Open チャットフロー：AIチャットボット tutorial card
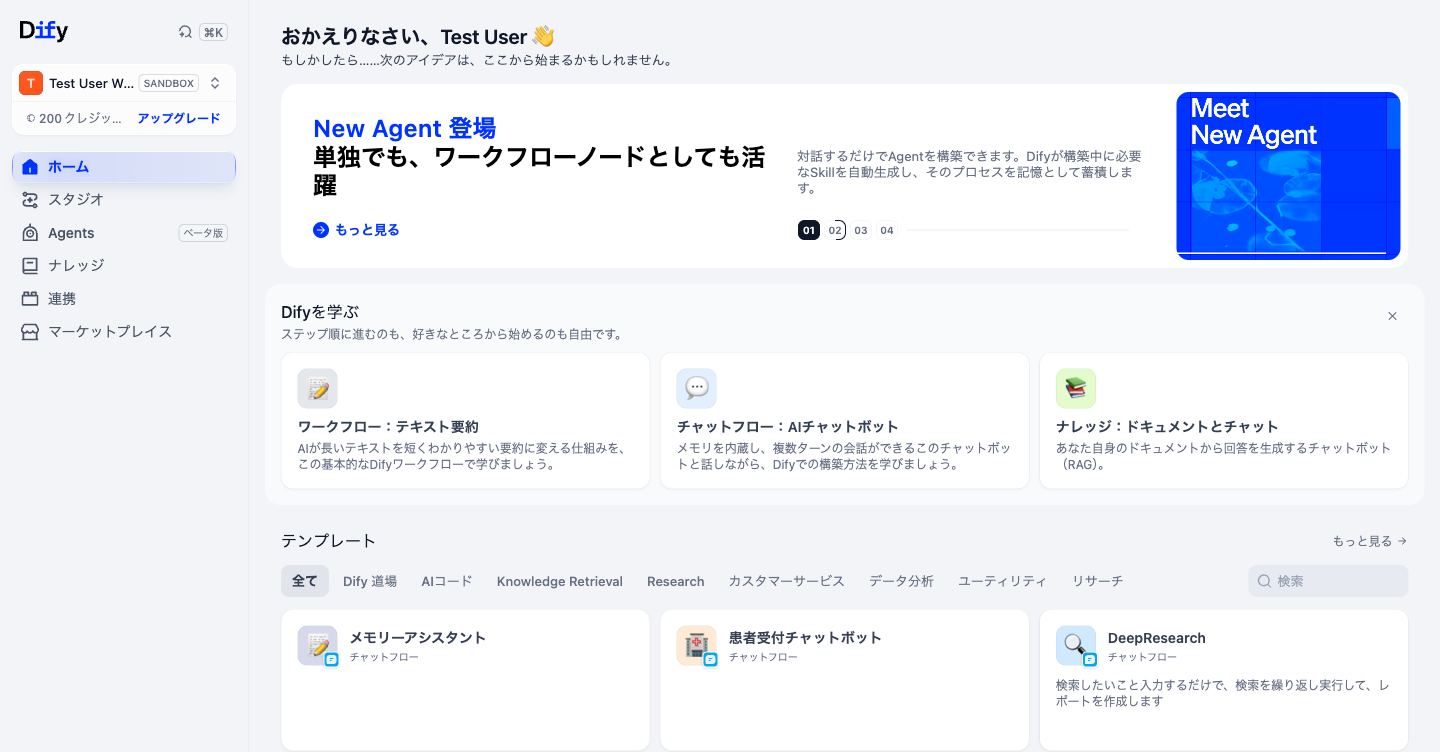The height and width of the screenshot is (752, 1440). [x=845, y=421]
